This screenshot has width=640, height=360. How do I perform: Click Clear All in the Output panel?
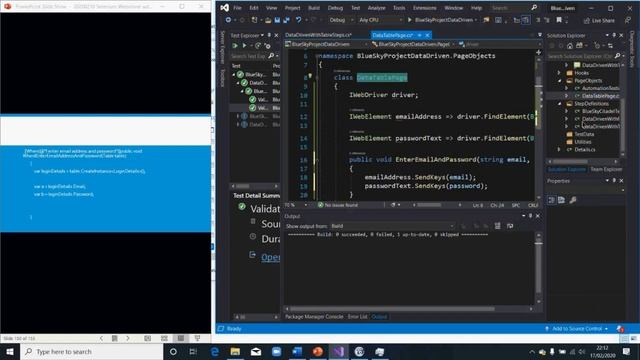click(x=497, y=226)
